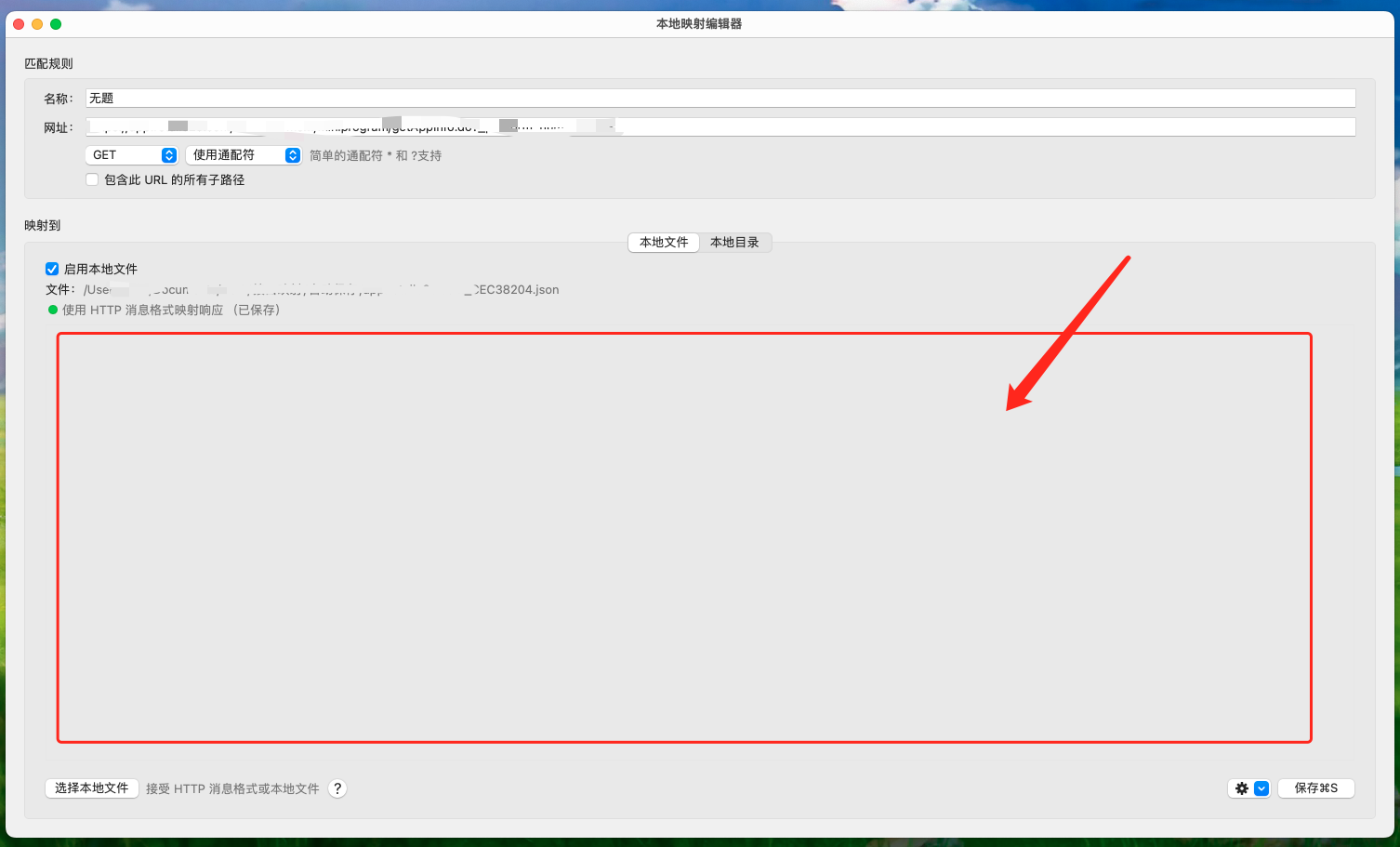Select the 本地文件 tab
Viewport: 1400px width, 847px height.
[x=663, y=242]
